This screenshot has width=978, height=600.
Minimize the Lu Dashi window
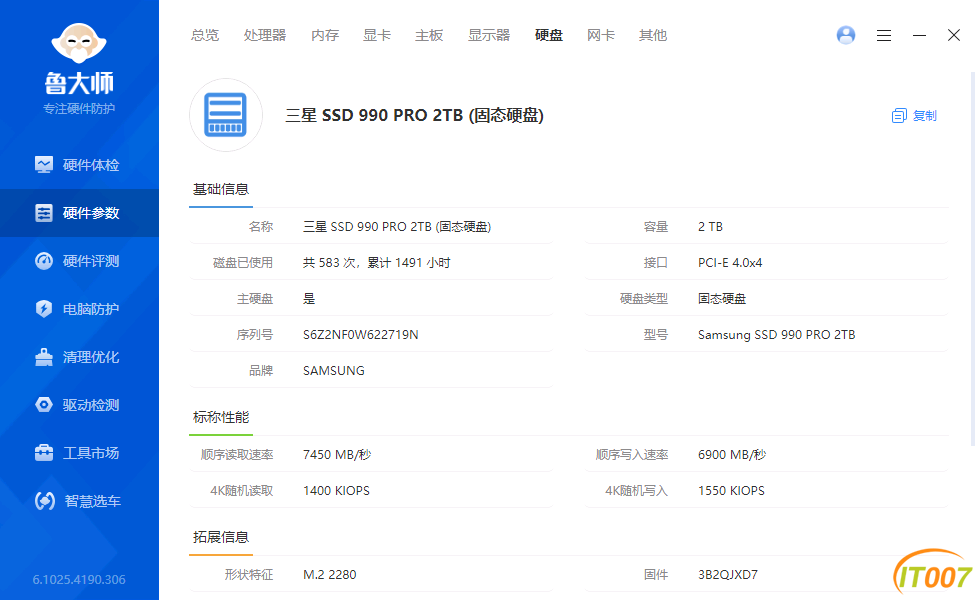tap(919, 36)
